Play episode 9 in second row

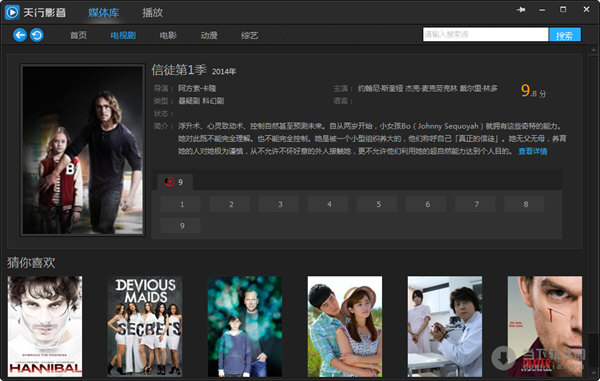click(x=182, y=226)
